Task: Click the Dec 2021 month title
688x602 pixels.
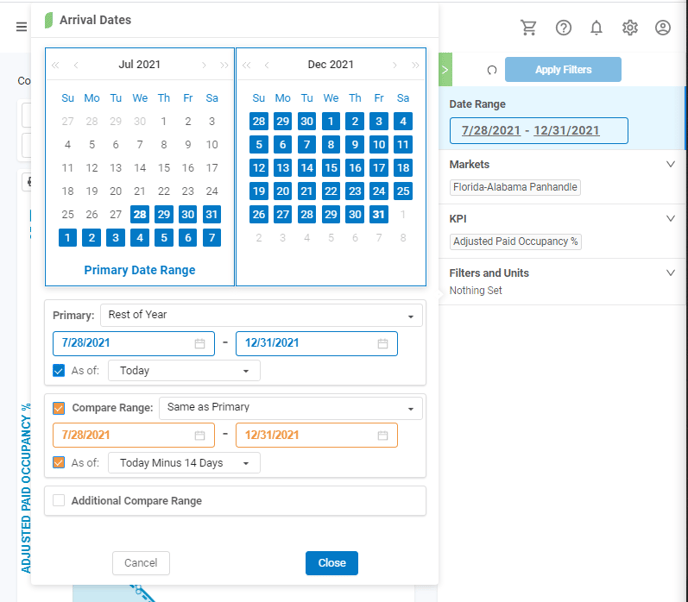Action: [x=330, y=64]
